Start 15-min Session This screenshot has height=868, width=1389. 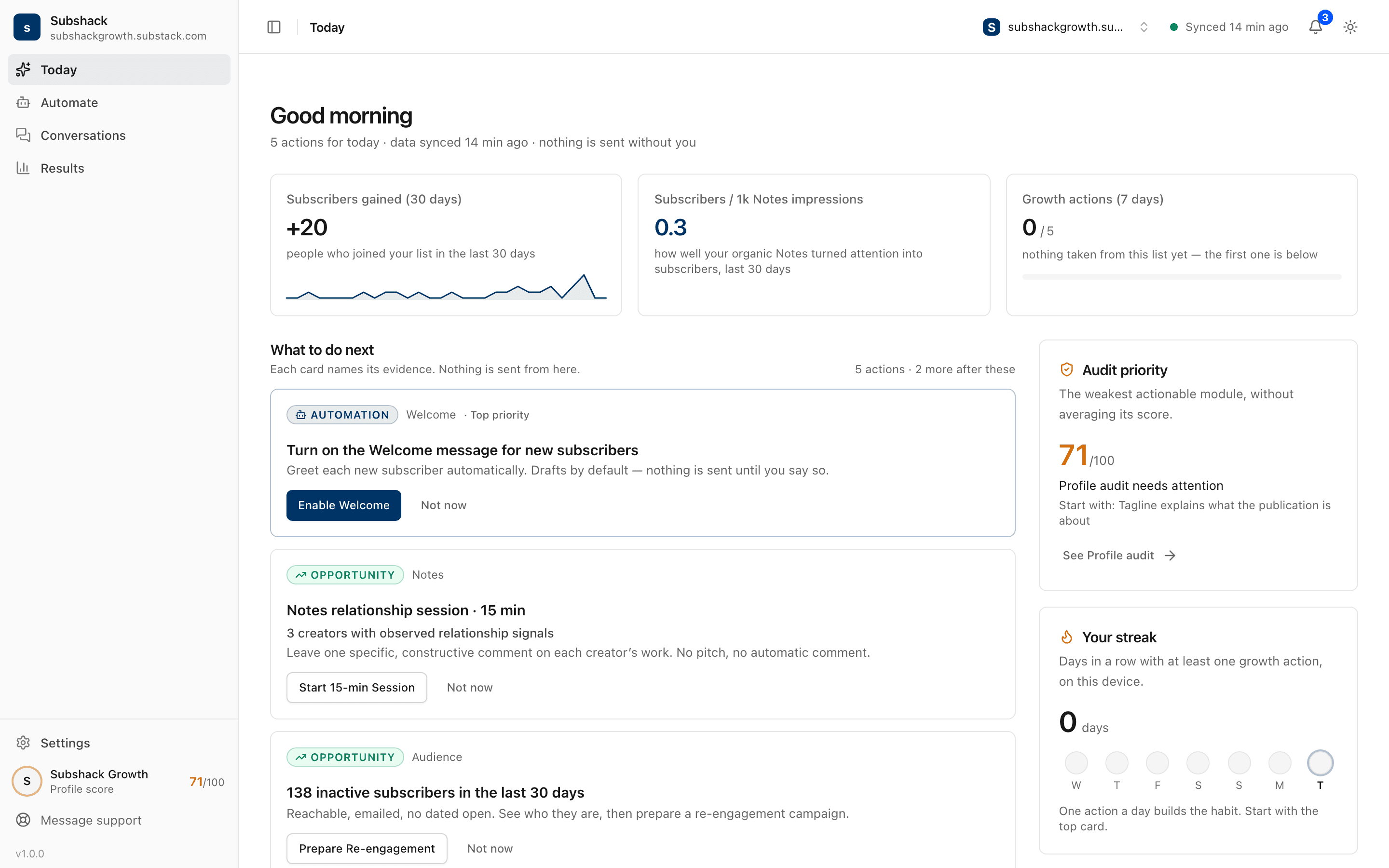tap(356, 687)
